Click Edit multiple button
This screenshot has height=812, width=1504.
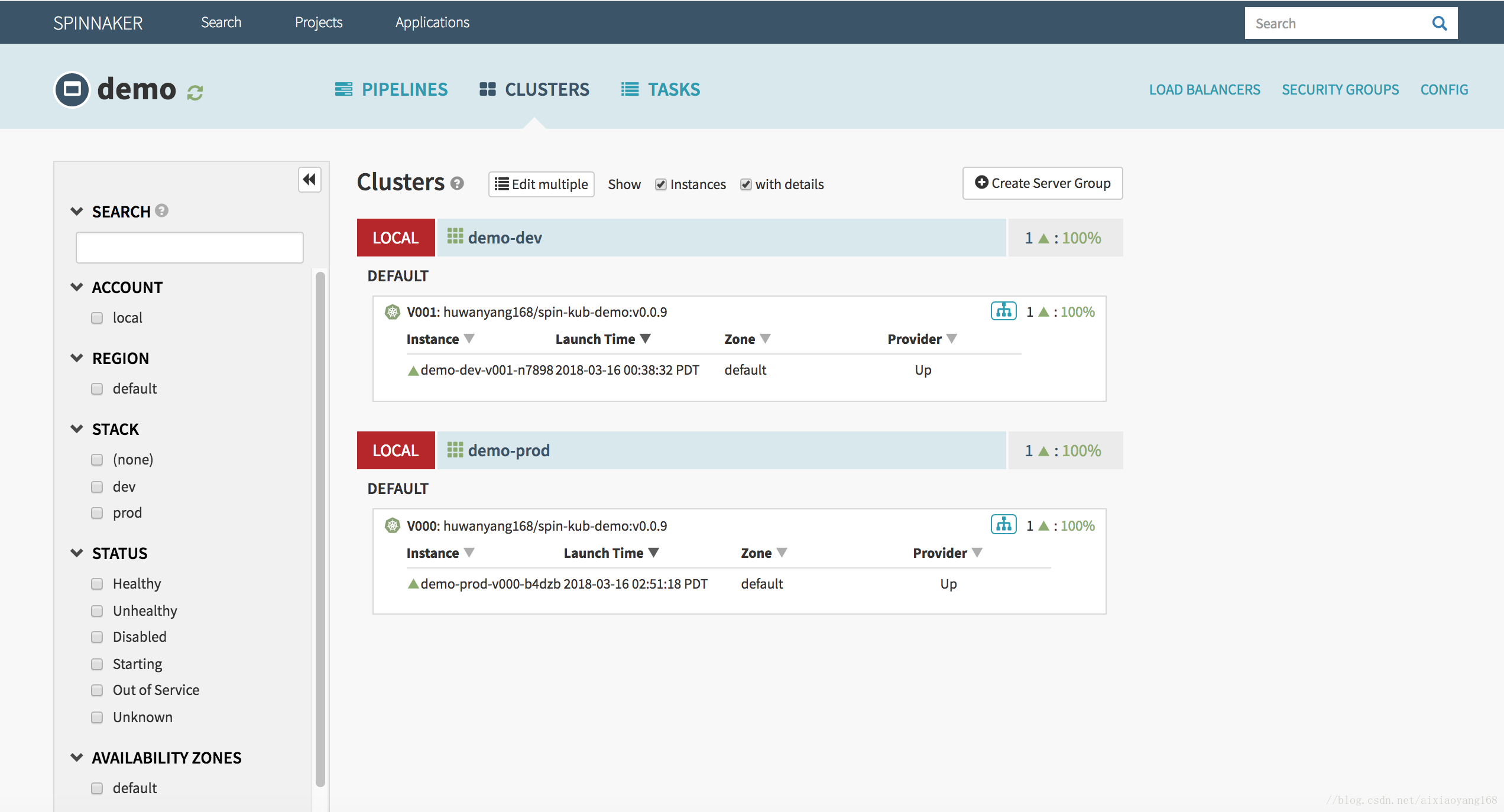click(x=542, y=184)
